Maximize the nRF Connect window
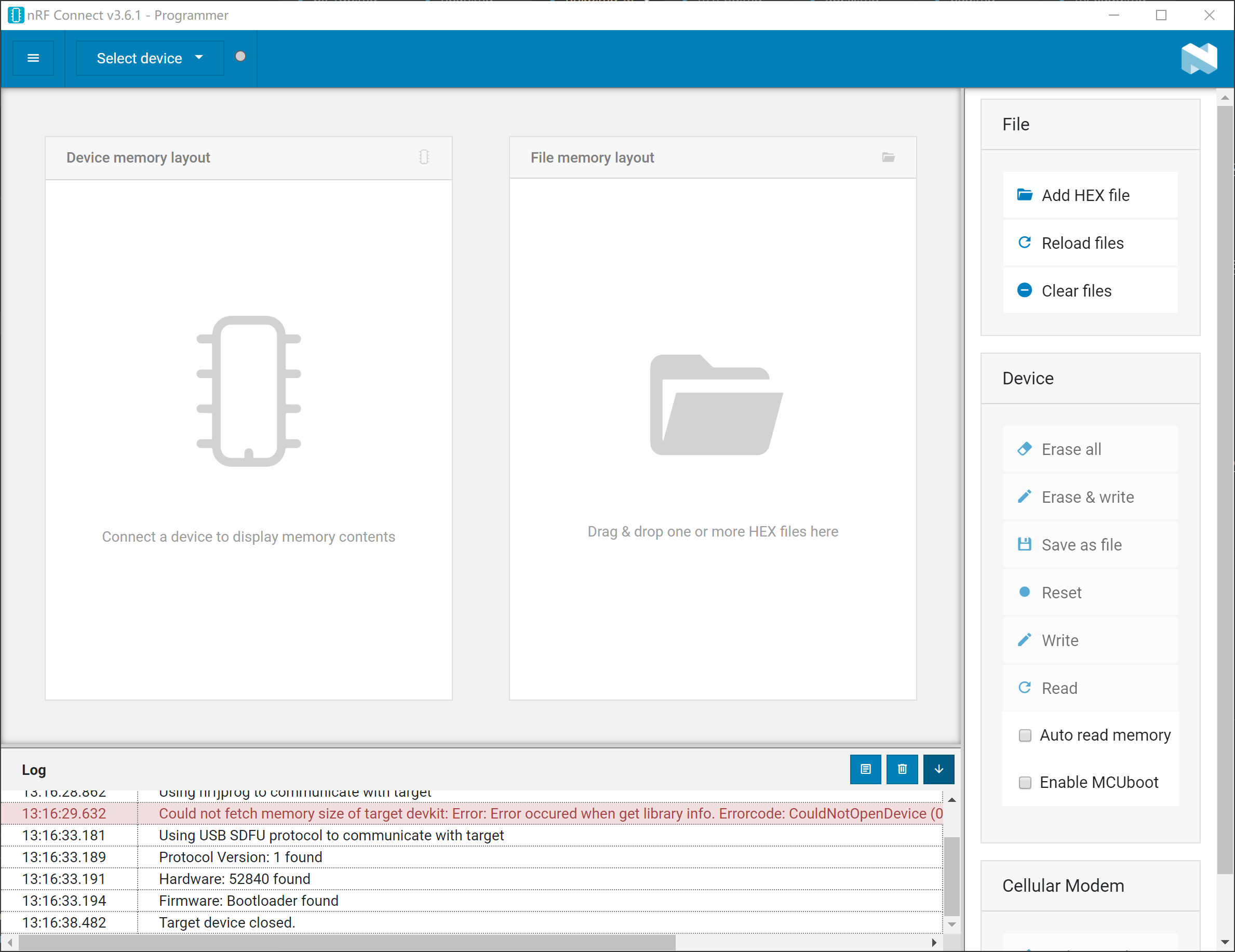The height and width of the screenshot is (952, 1235). [x=1161, y=15]
